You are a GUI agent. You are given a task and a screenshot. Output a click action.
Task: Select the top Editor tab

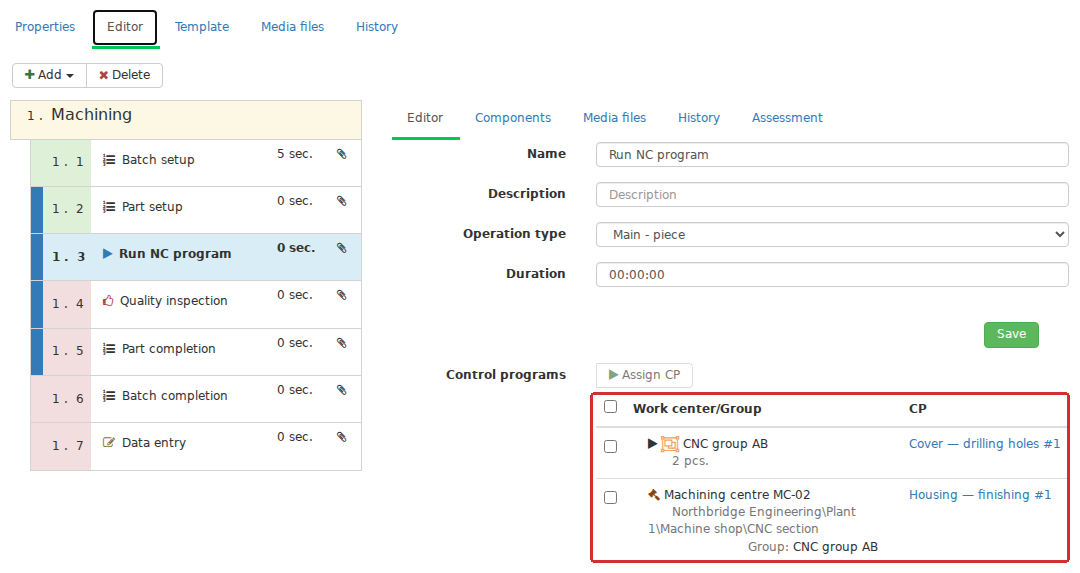click(x=125, y=27)
